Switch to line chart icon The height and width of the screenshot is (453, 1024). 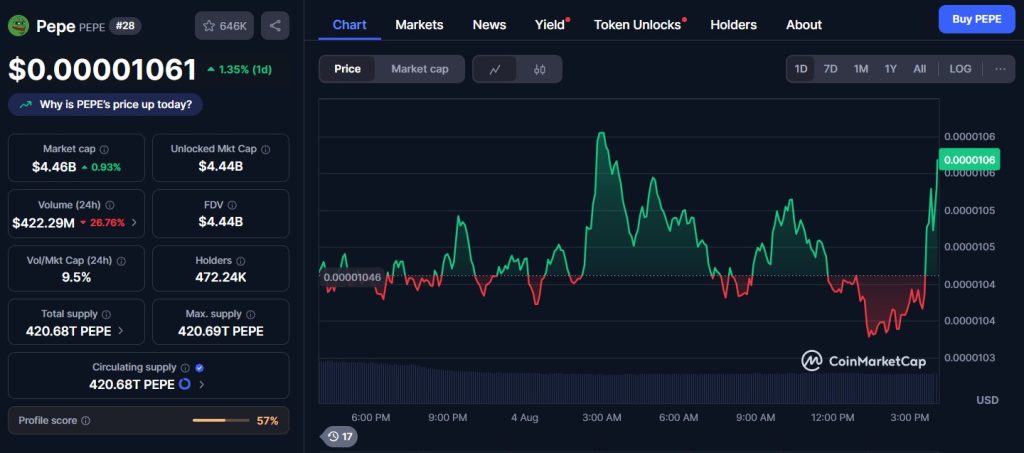pos(495,69)
